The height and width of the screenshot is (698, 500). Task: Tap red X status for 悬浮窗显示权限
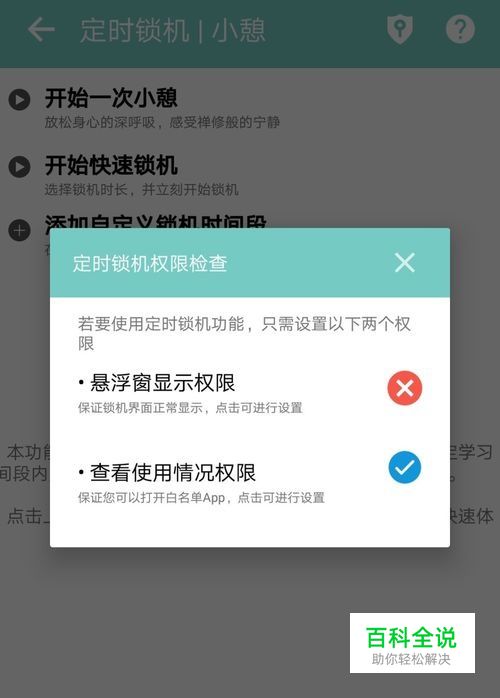(x=405, y=388)
